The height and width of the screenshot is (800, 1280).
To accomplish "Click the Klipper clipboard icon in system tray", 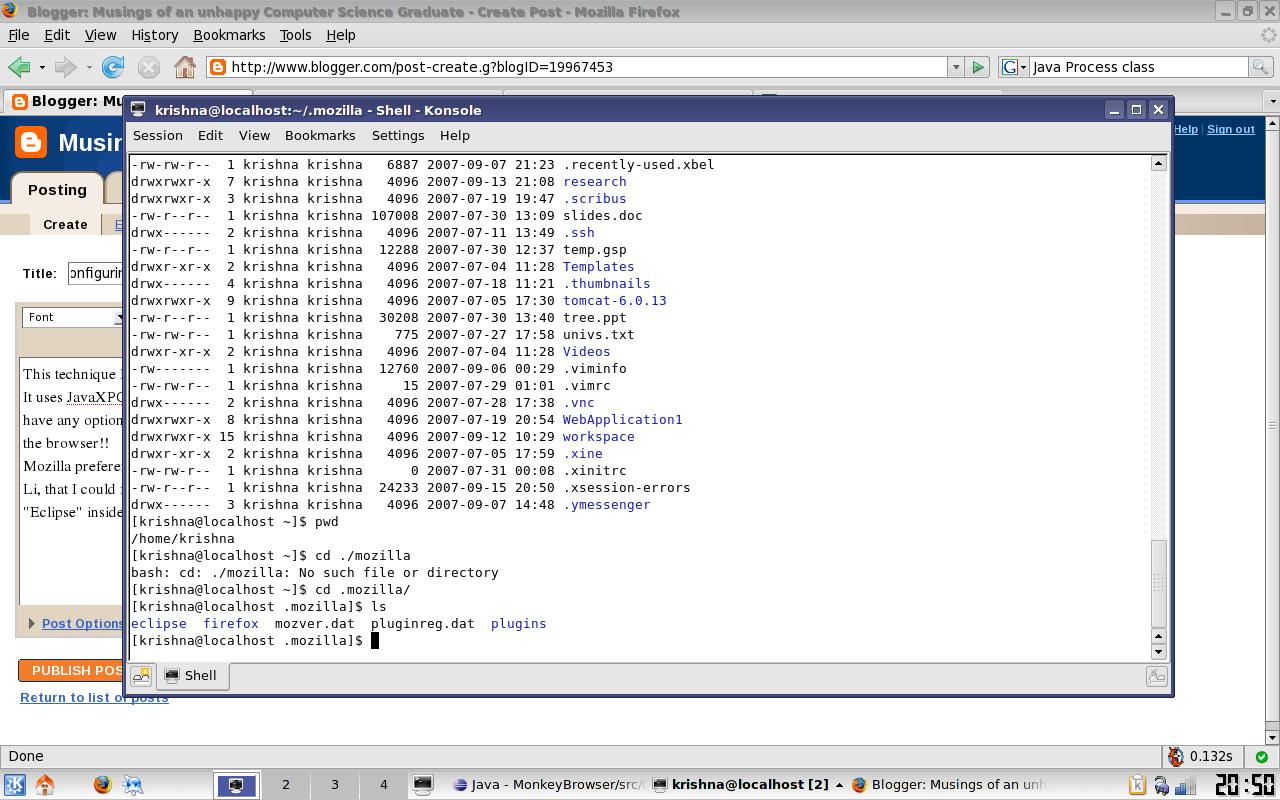I will tap(1137, 785).
